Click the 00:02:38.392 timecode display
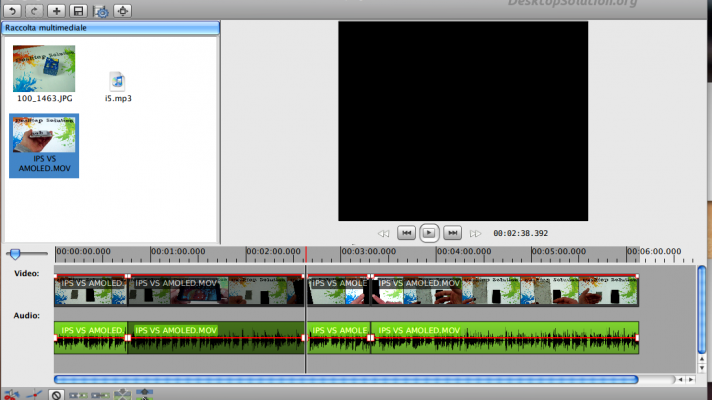Image resolution: width=712 pixels, height=400 pixels. [520, 233]
